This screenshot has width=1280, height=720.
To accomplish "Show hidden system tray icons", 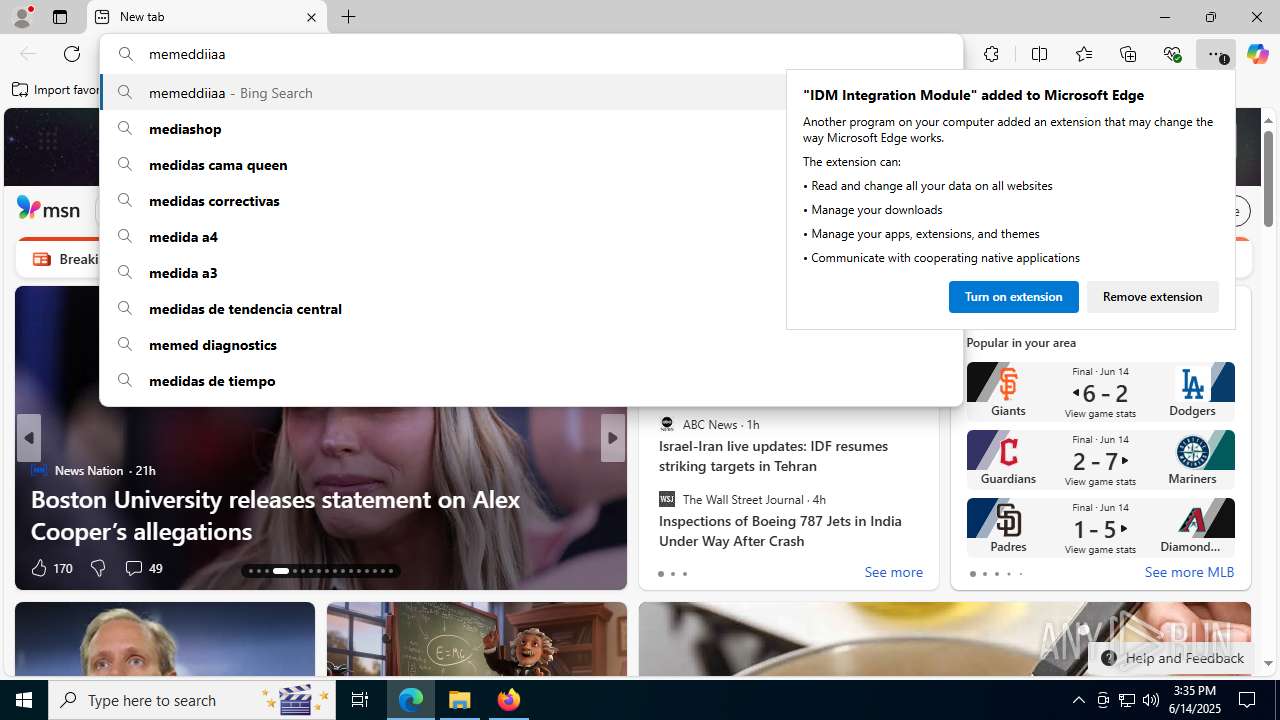I will [x=1078, y=700].
